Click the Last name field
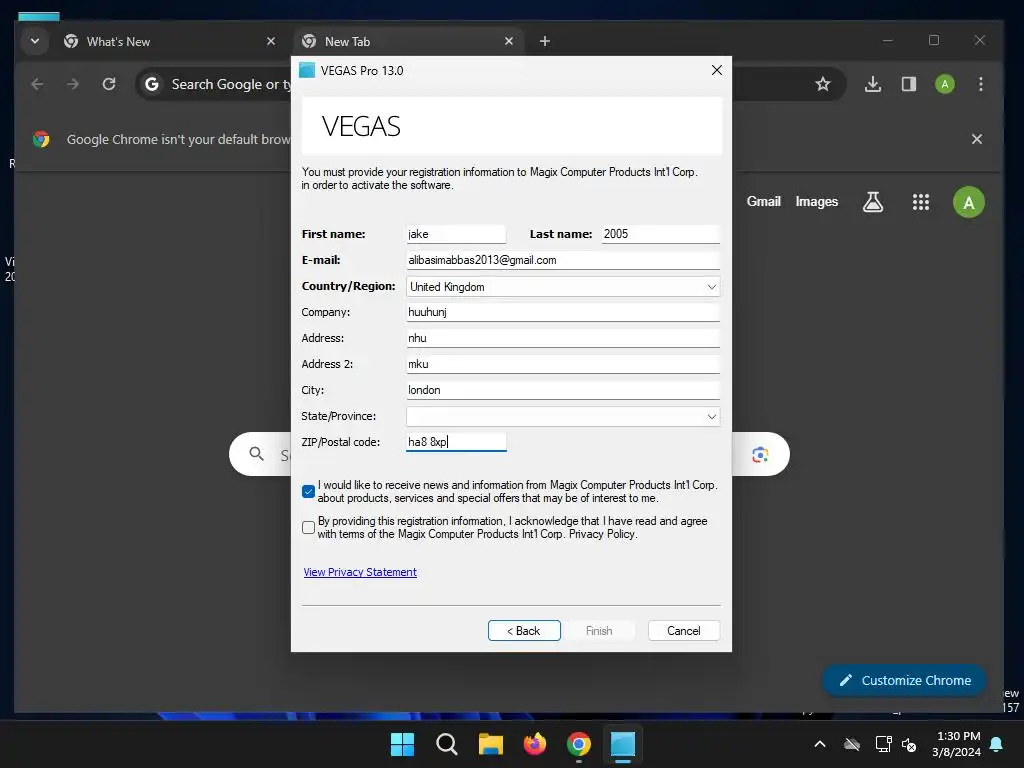The width and height of the screenshot is (1024, 768). coord(660,234)
